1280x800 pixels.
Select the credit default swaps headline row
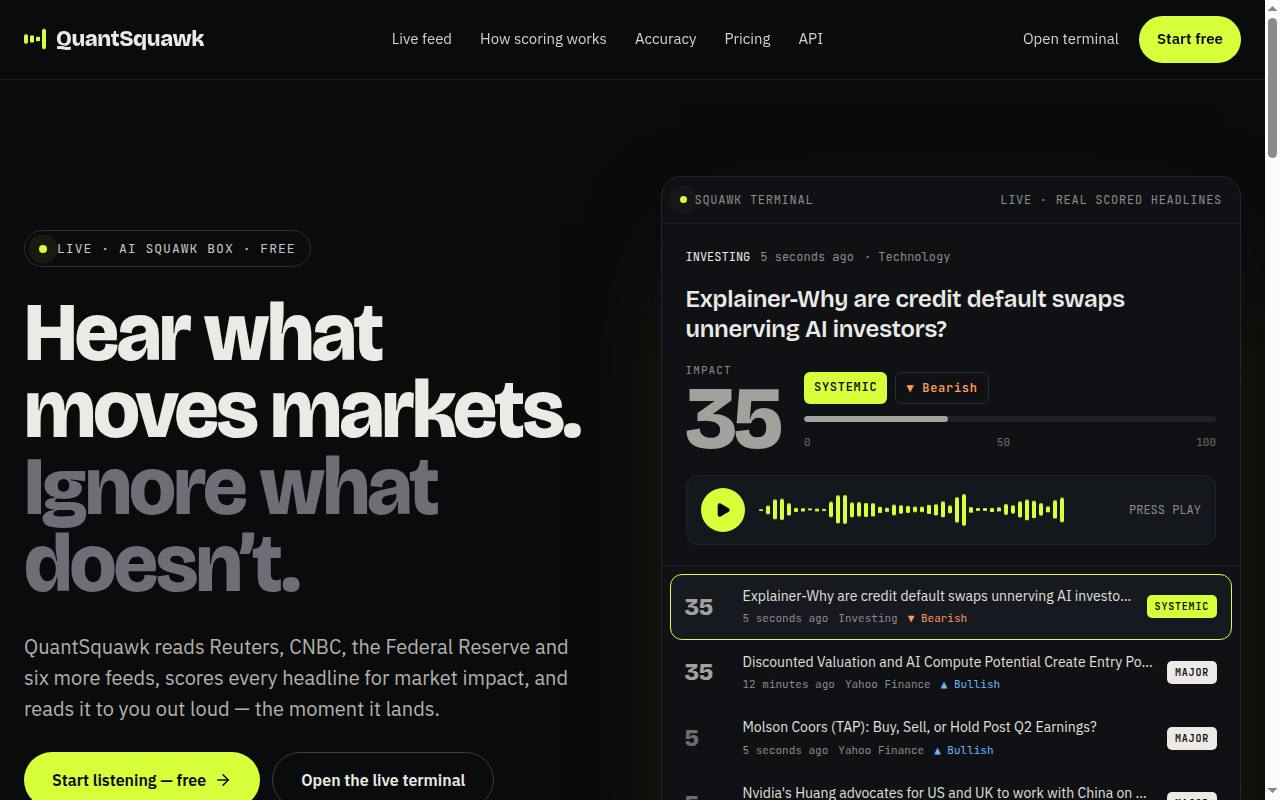click(951, 607)
